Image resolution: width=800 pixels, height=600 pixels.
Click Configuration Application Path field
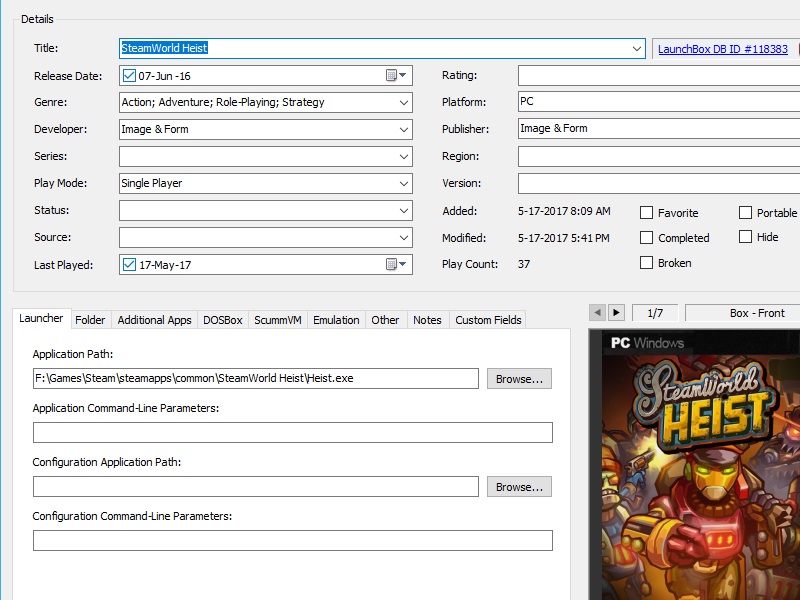tap(256, 487)
